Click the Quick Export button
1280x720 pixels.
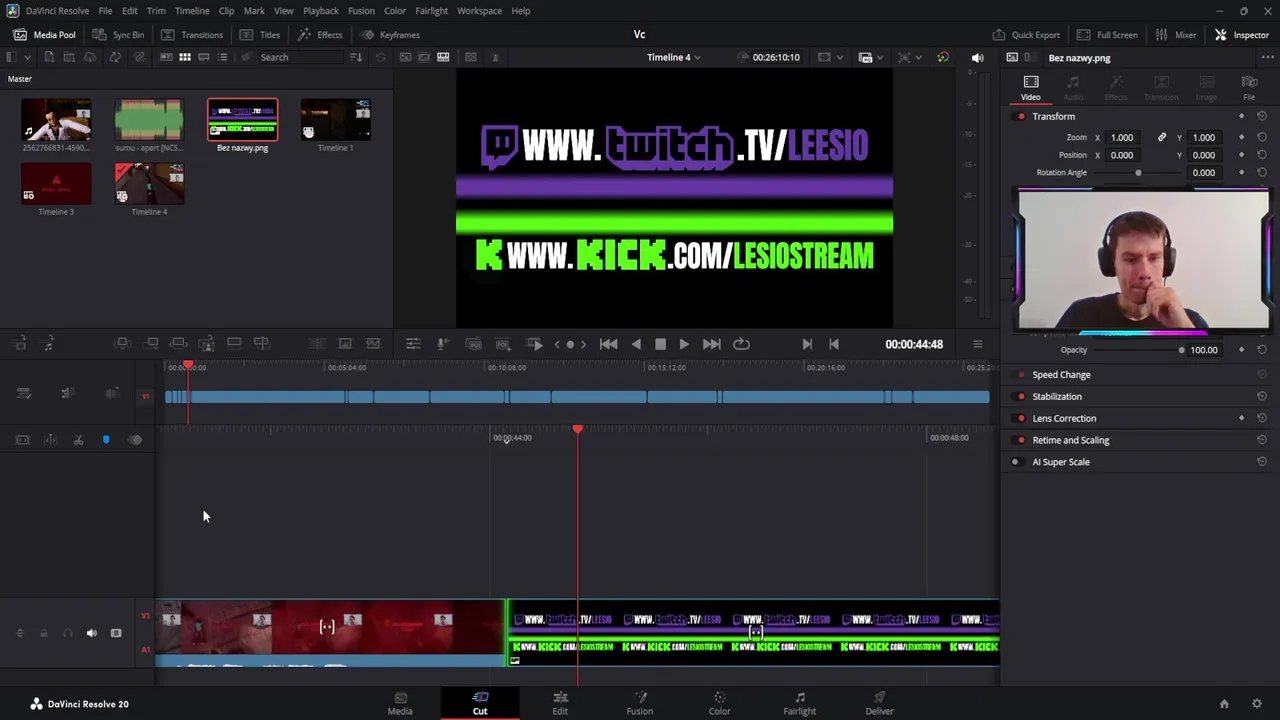[1026, 35]
